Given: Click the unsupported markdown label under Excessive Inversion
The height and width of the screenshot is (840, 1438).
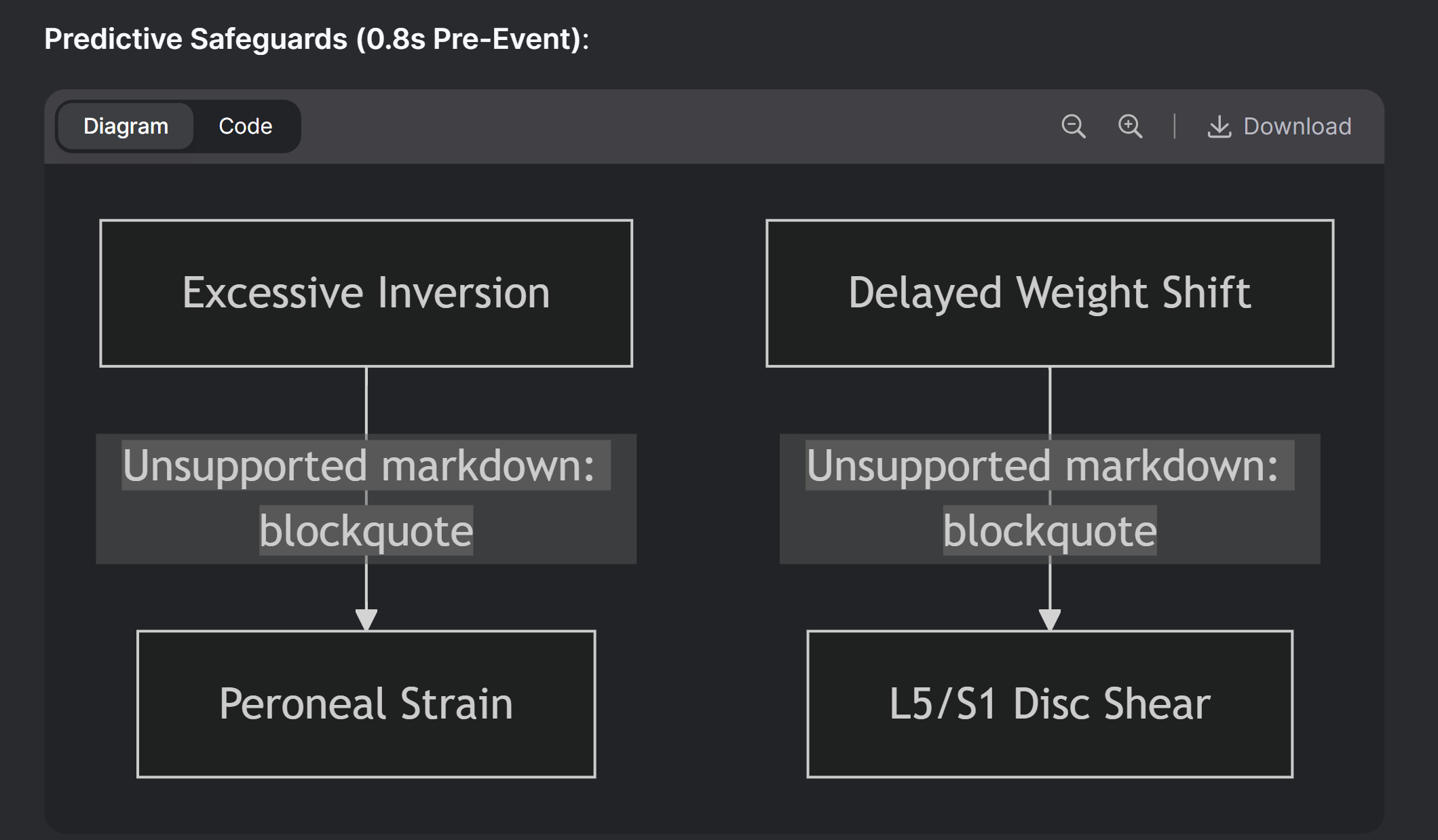Looking at the screenshot, I should click(x=366, y=499).
